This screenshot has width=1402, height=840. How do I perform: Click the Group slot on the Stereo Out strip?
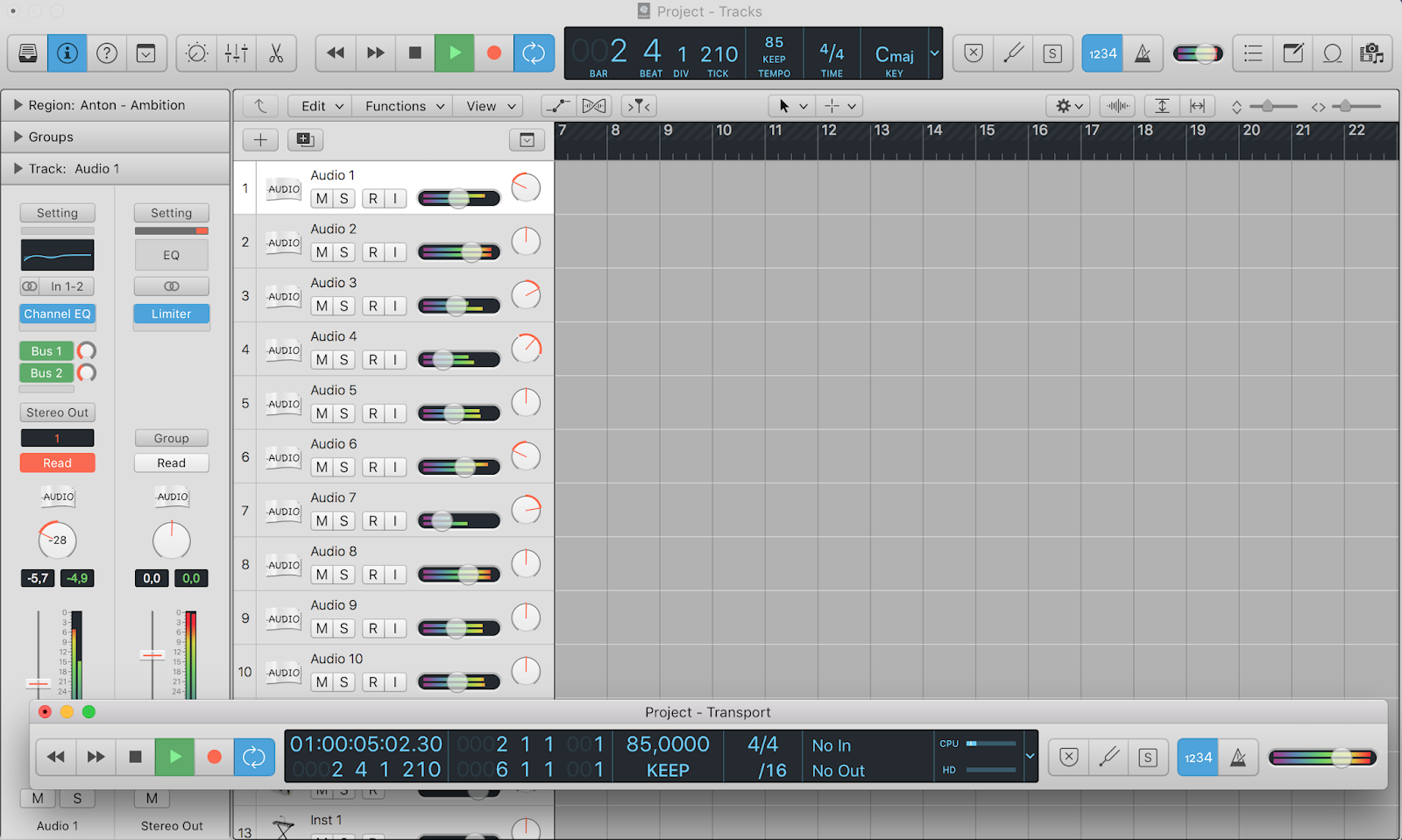tap(172, 438)
